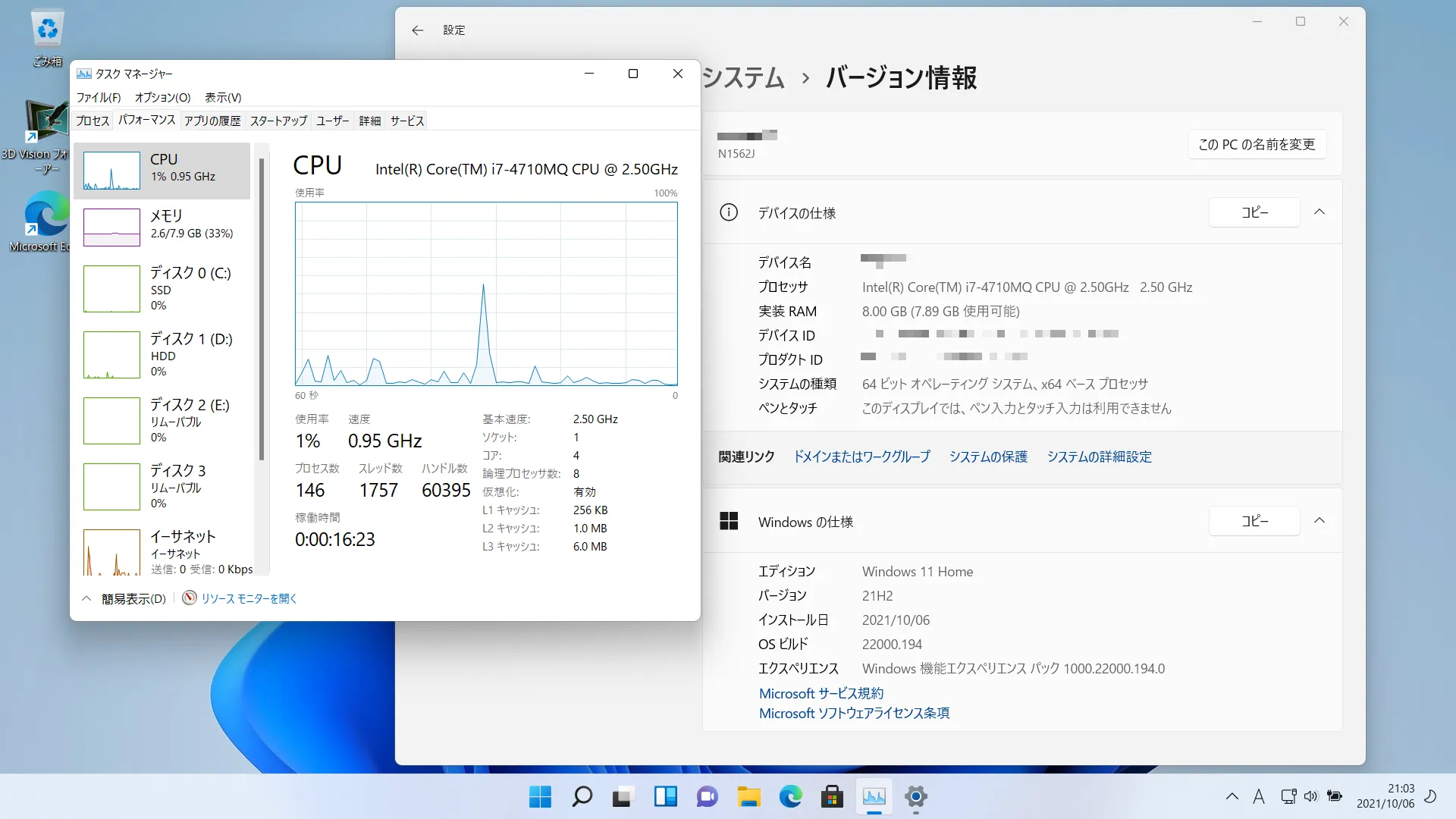Copy the Windows specifications
1456x819 pixels.
pyautogui.click(x=1254, y=521)
